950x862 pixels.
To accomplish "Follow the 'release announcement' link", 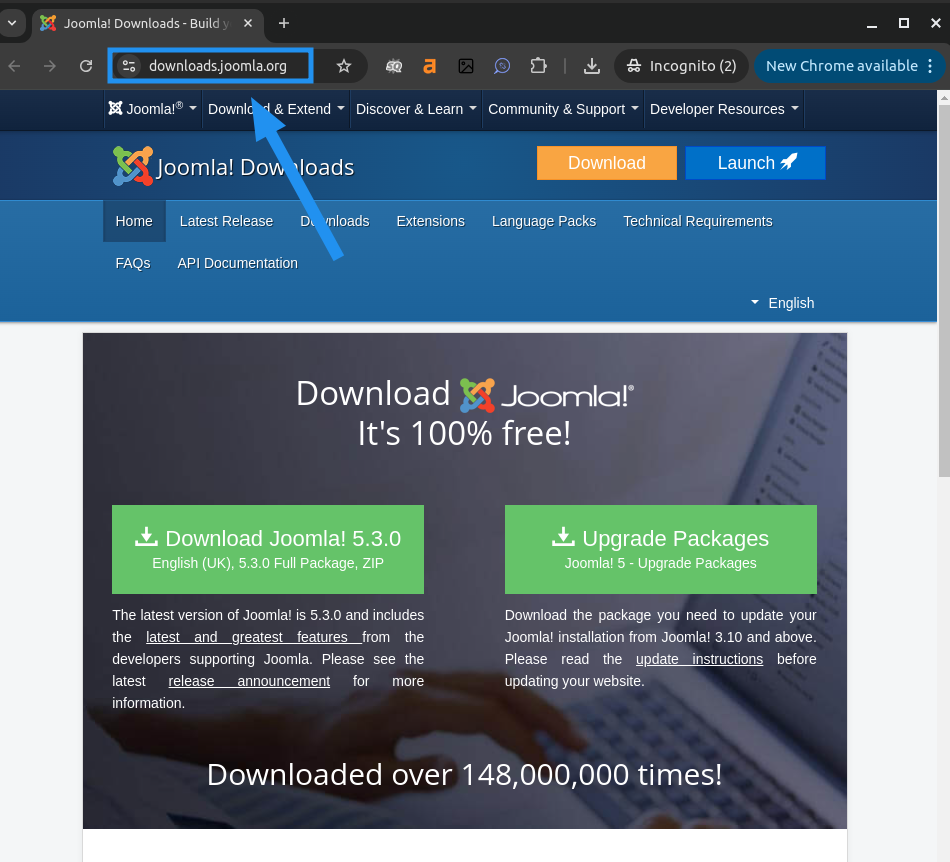I will (249, 681).
